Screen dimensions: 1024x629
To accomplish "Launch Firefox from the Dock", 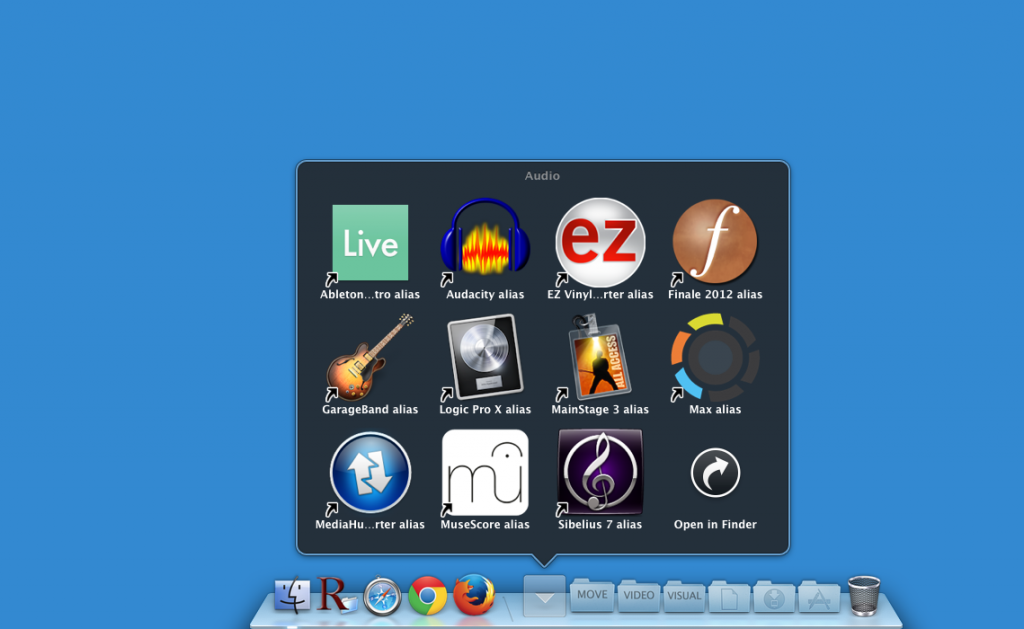I will tap(473, 595).
